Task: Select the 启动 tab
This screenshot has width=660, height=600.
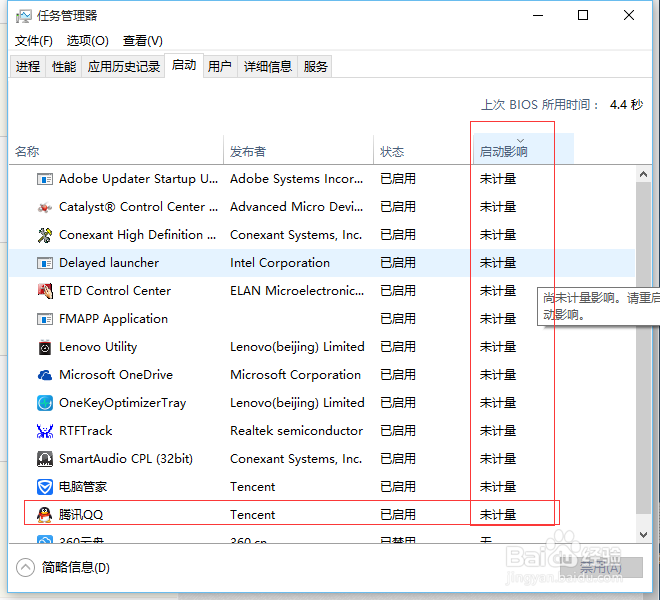Action: tap(184, 65)
